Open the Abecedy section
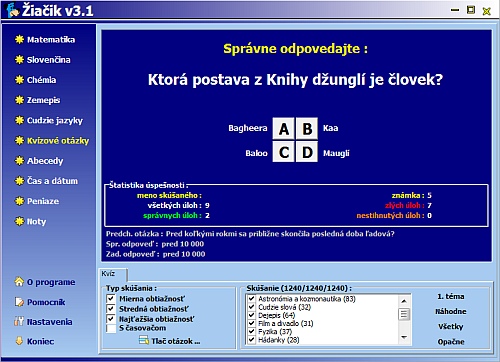The height and width of the screenshot is (362, 500). 45,161
